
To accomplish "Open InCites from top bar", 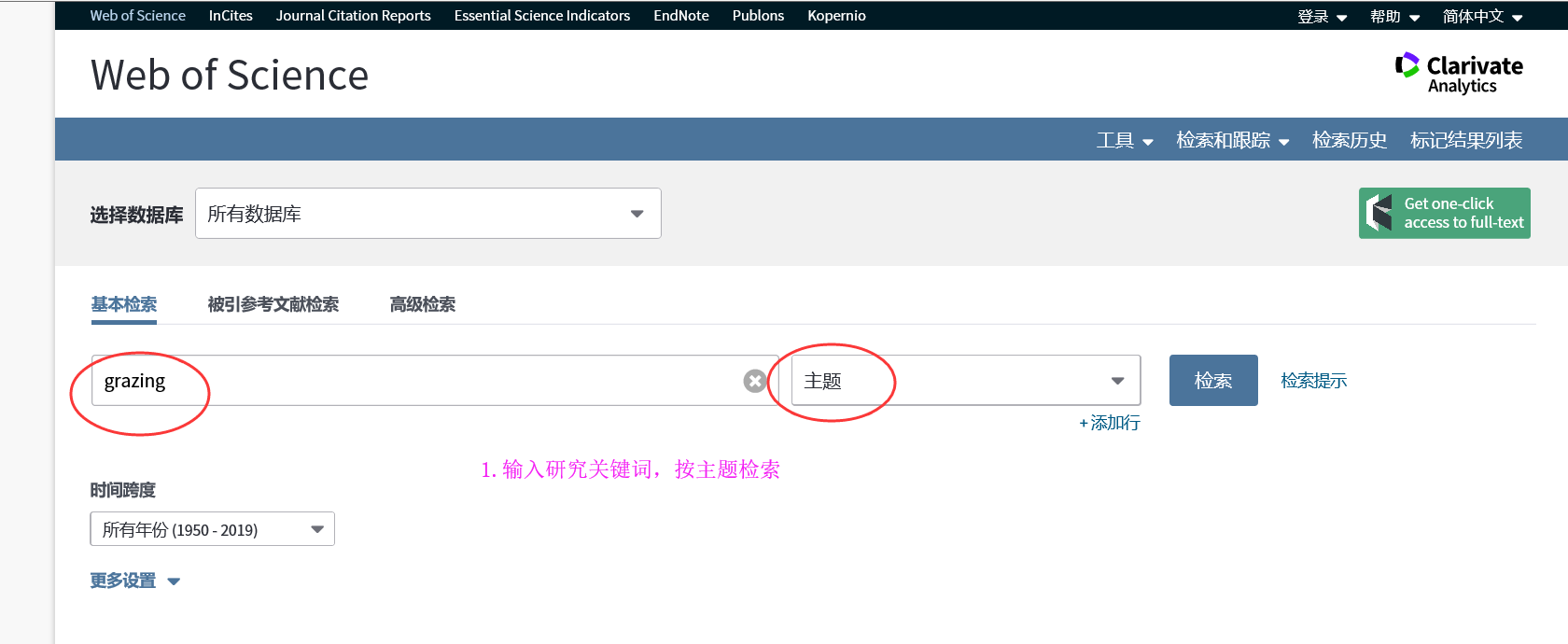I will pos(231,16).
